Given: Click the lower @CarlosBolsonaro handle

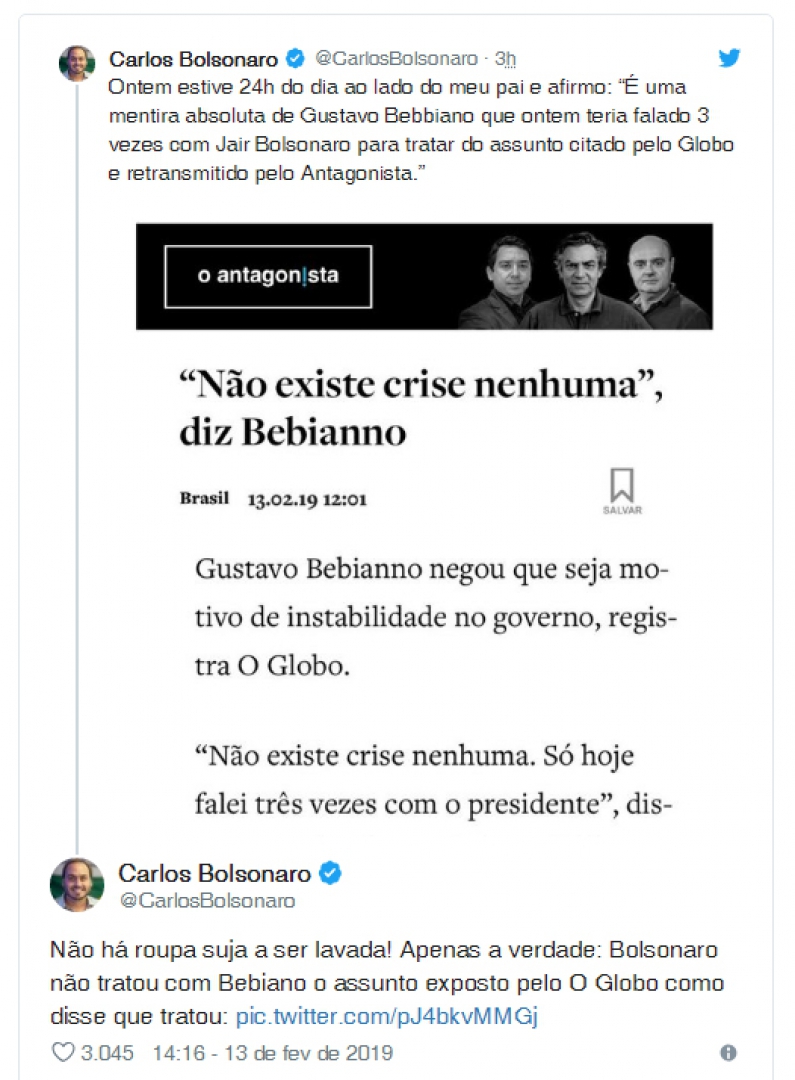Looking at the screenshot, I should (207, 900).
